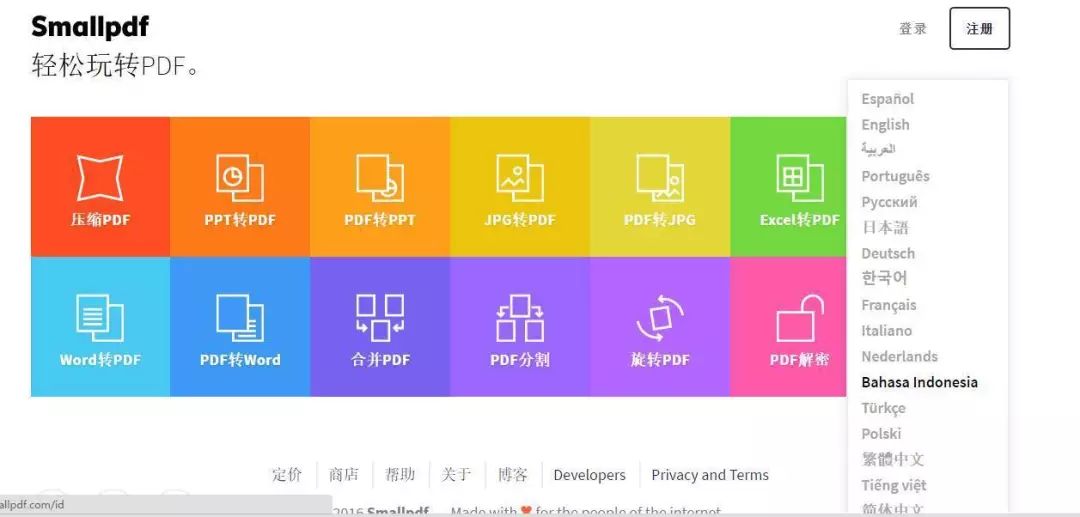This screenshot has height=517, width=1080.
Task: Select Nederlands in the language list
Action: [900, 357]
